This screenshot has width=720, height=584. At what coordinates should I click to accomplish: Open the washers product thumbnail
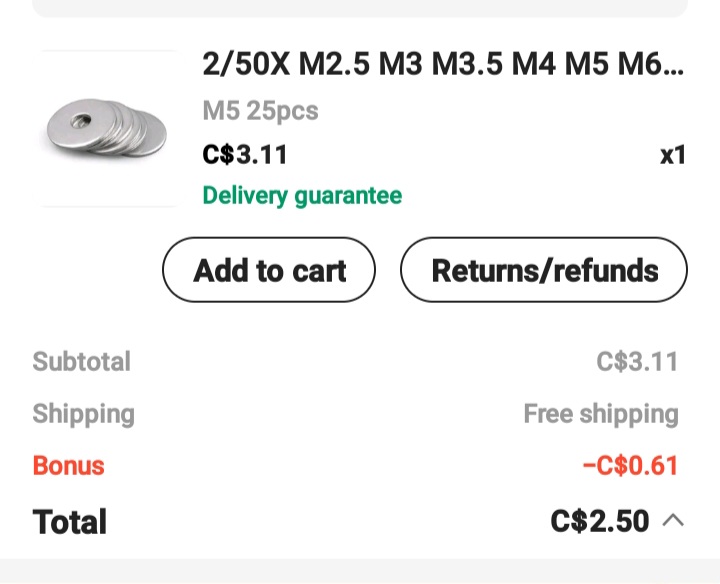(x=108, y=128)
